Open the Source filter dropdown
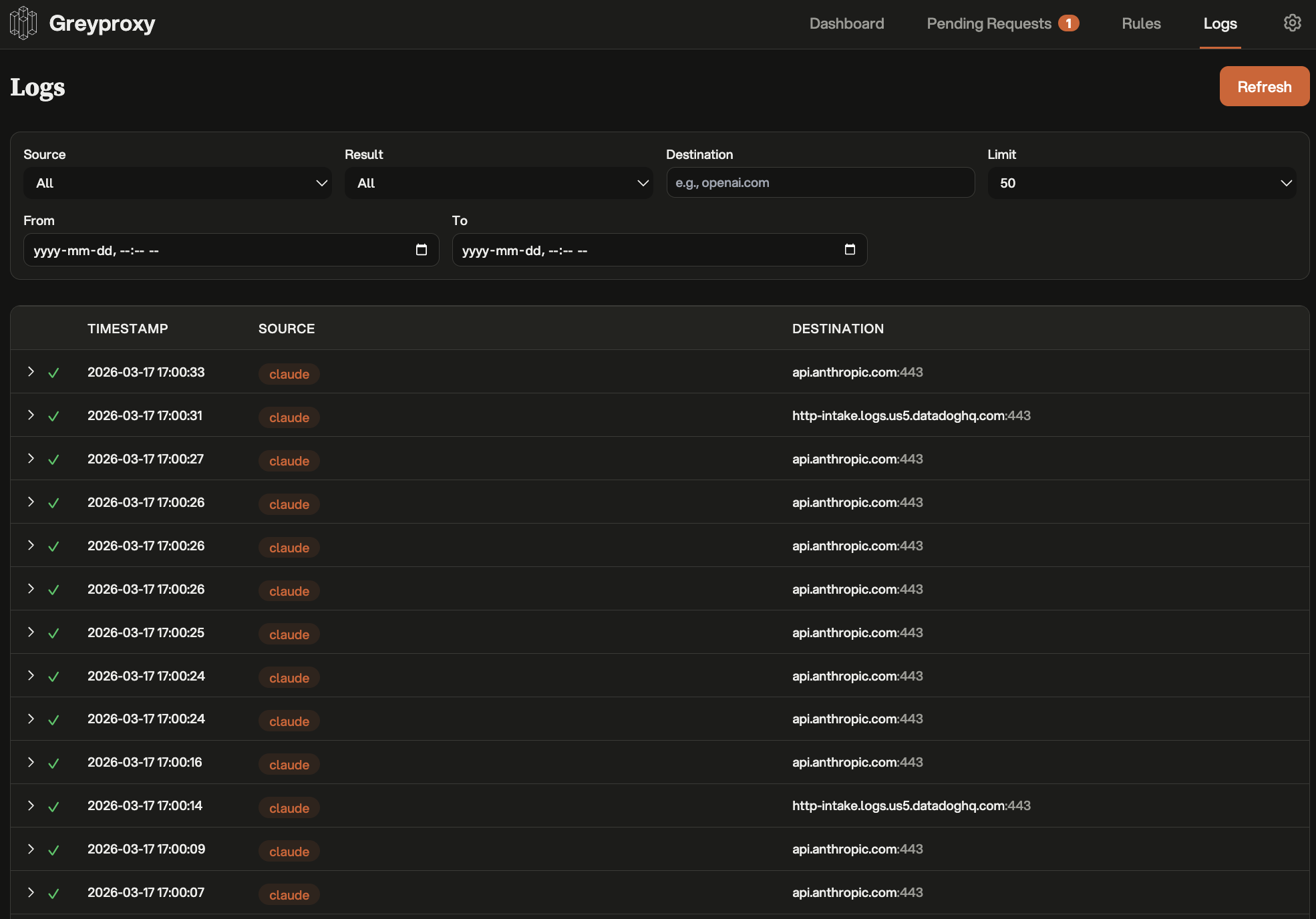Image resolution: width=1316 pixels, height=919 pixels. (x=177, y=183)
